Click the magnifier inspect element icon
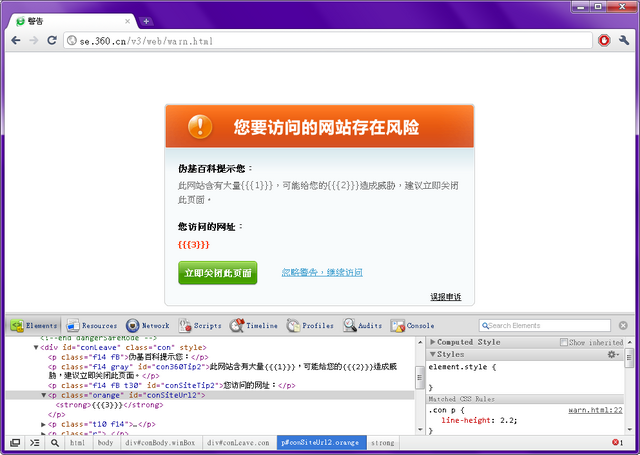 point(55,442)
